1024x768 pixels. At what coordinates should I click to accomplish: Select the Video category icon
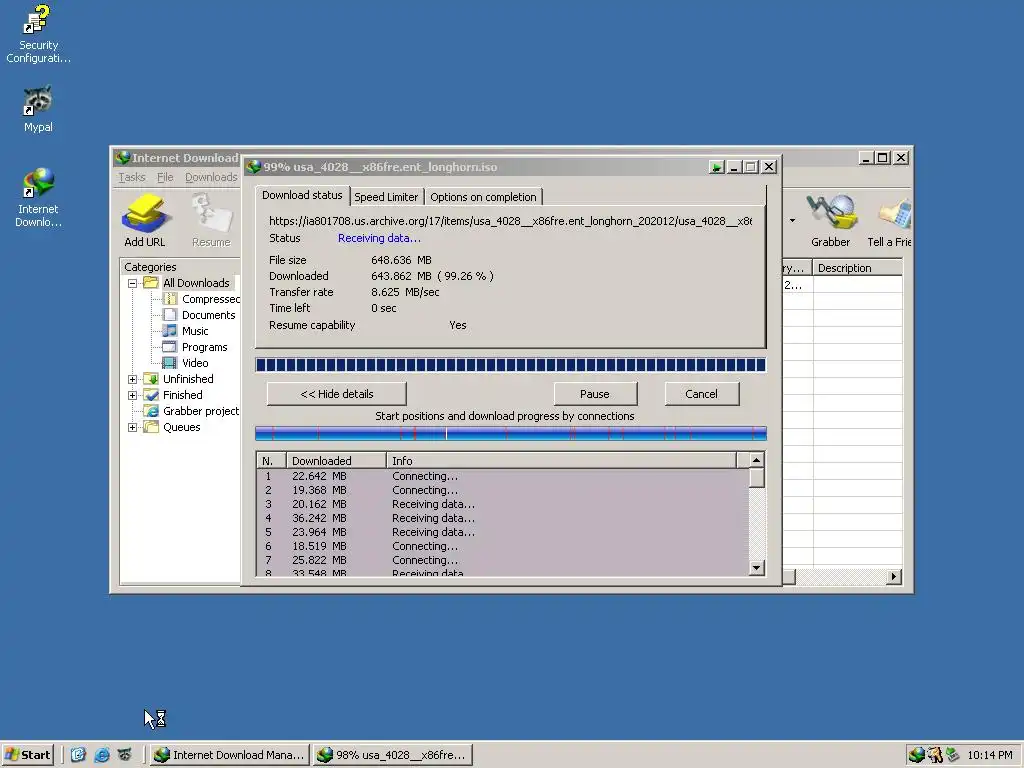[x=170, y=363]
